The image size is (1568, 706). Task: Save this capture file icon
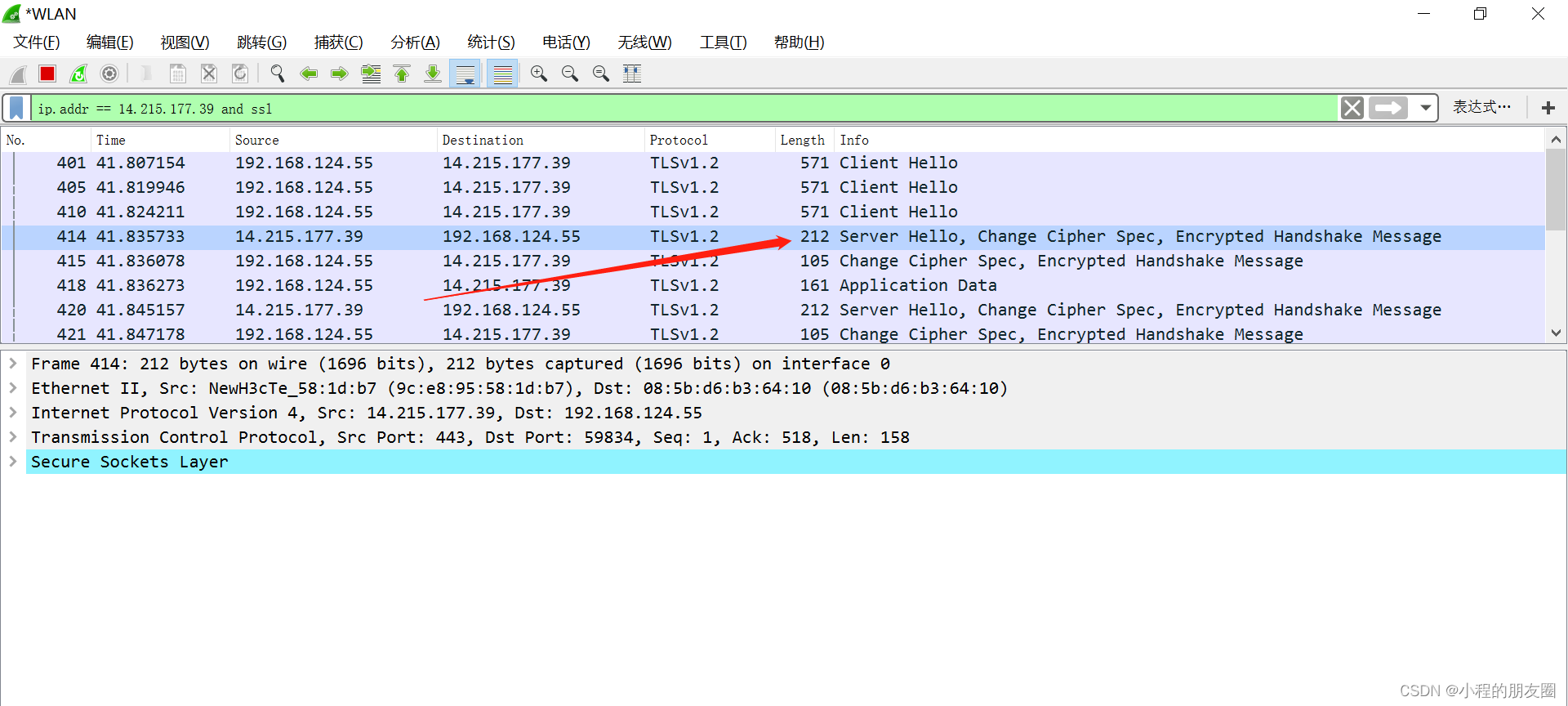coord(177,74)
